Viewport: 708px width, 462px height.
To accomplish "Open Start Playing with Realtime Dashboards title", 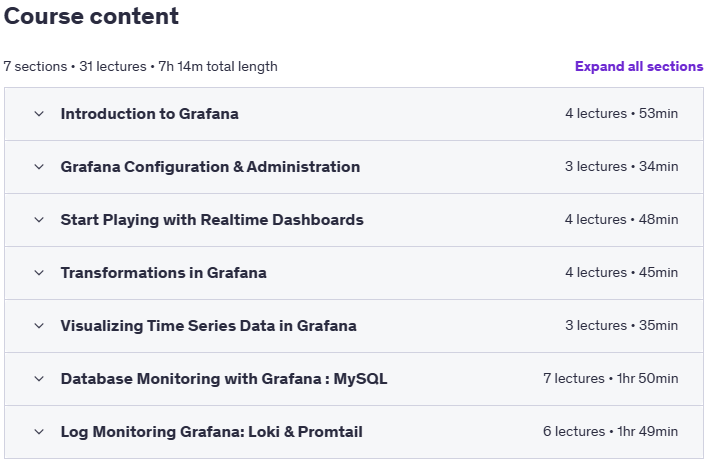I will pyautogui.click(x=212, y=220).
